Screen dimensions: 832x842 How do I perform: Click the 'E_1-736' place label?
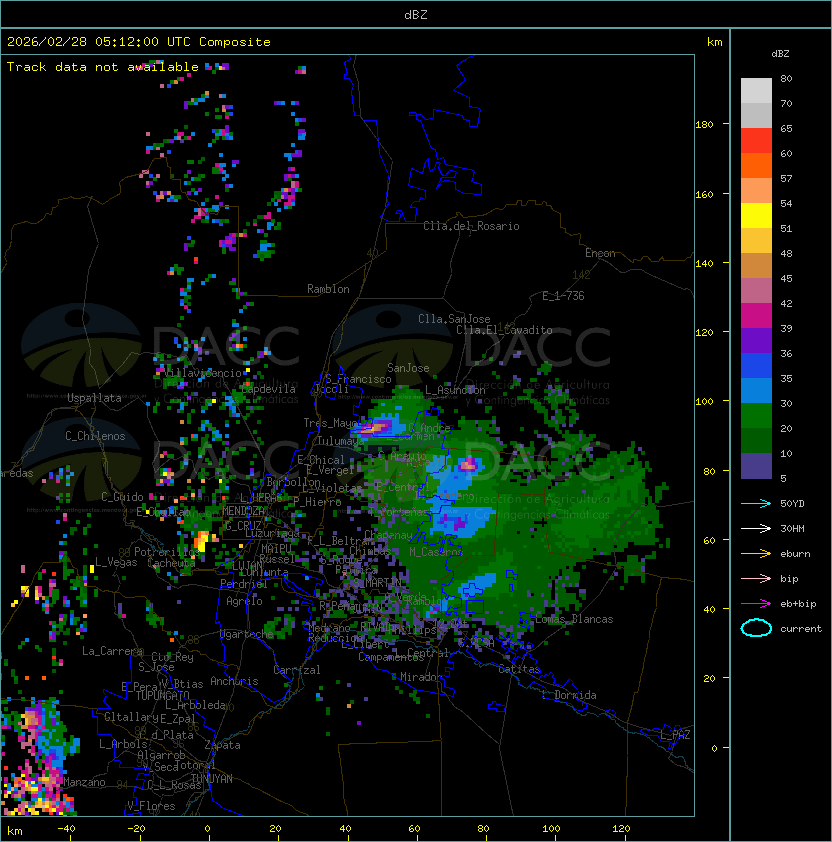(x=563, y=296)
